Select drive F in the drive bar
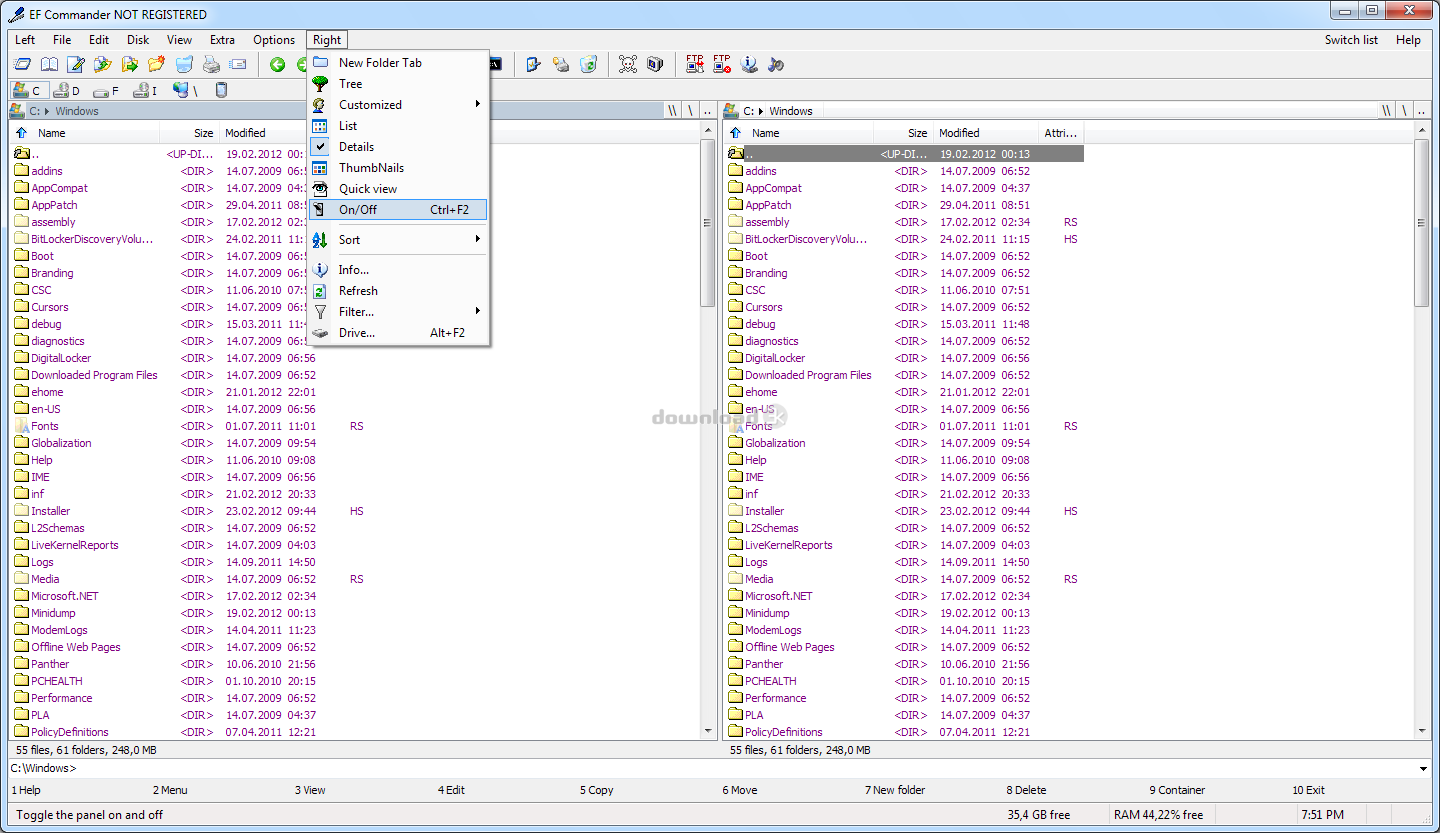The width and height of the screenshot is (1440, 833). [106, 90]
